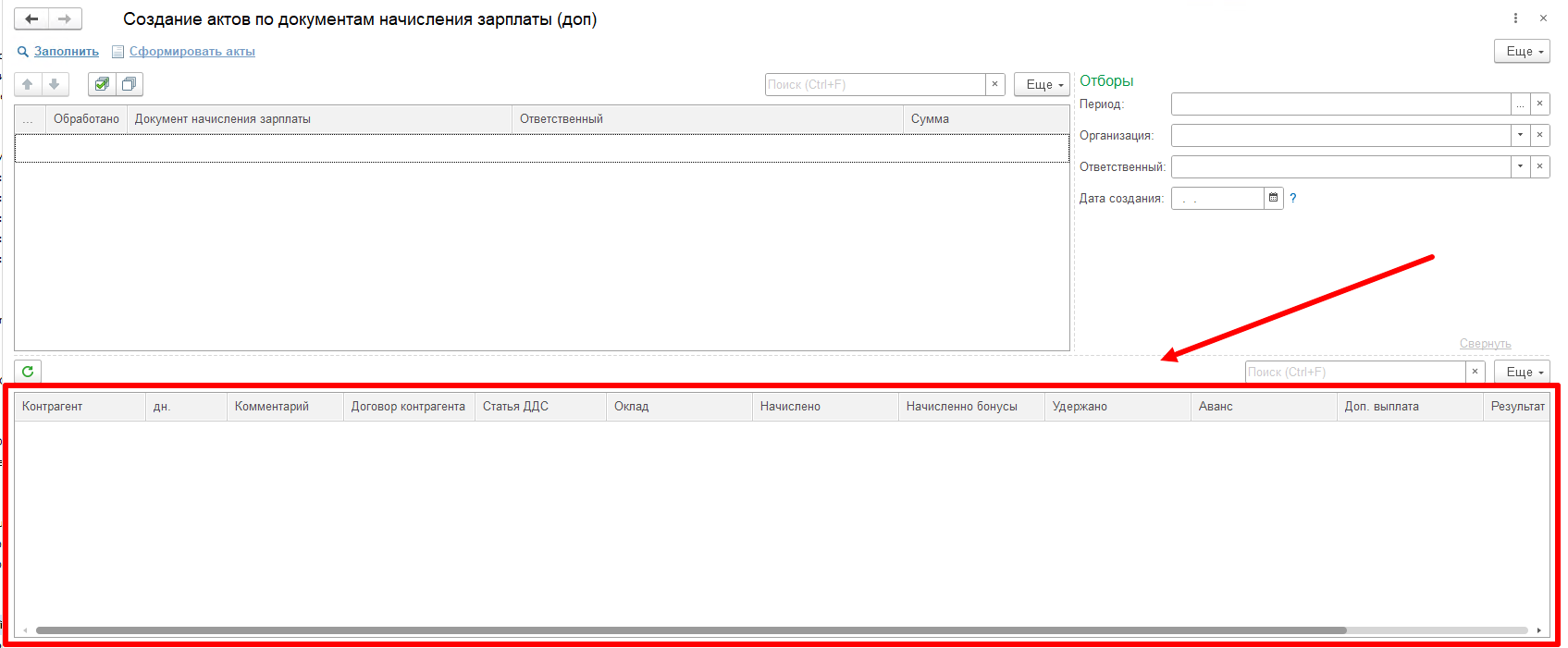
Task: Click the lower table search field
Action: (1355, 372)
